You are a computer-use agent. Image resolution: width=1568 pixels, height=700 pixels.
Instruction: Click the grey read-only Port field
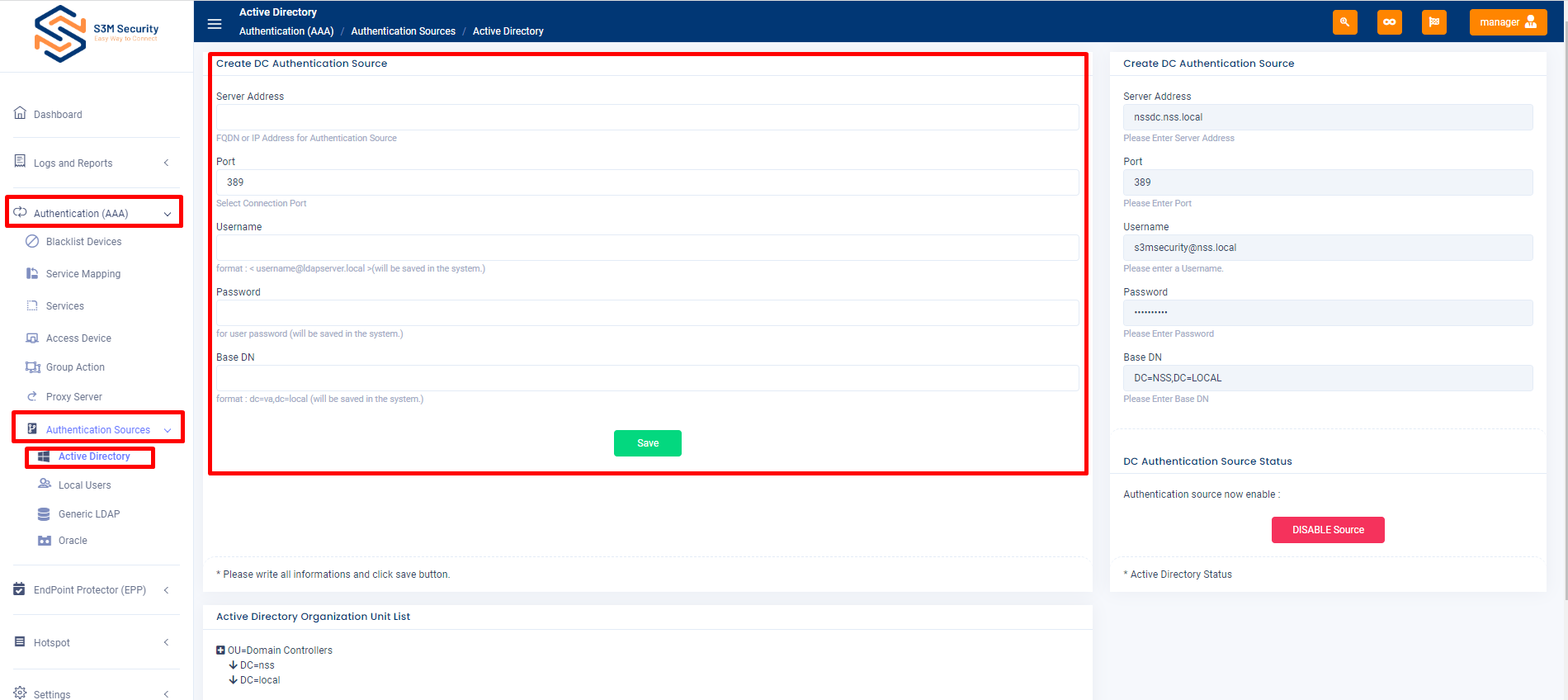click(x=1328, y=182)
